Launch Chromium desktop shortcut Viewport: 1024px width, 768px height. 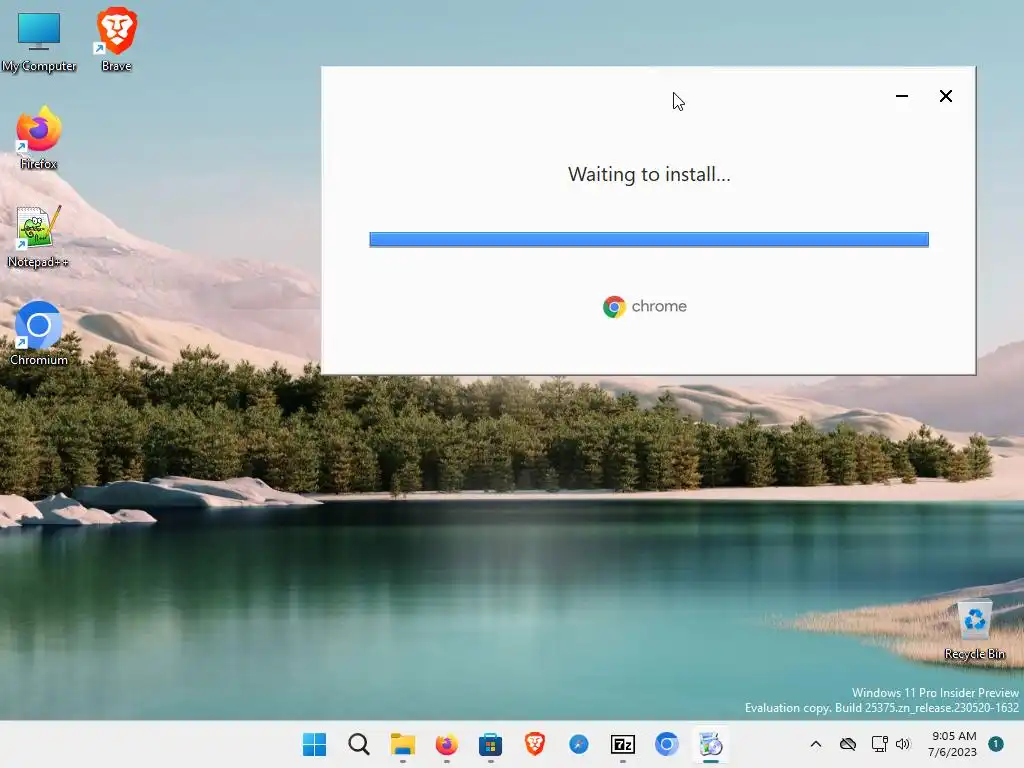[39, 333]
